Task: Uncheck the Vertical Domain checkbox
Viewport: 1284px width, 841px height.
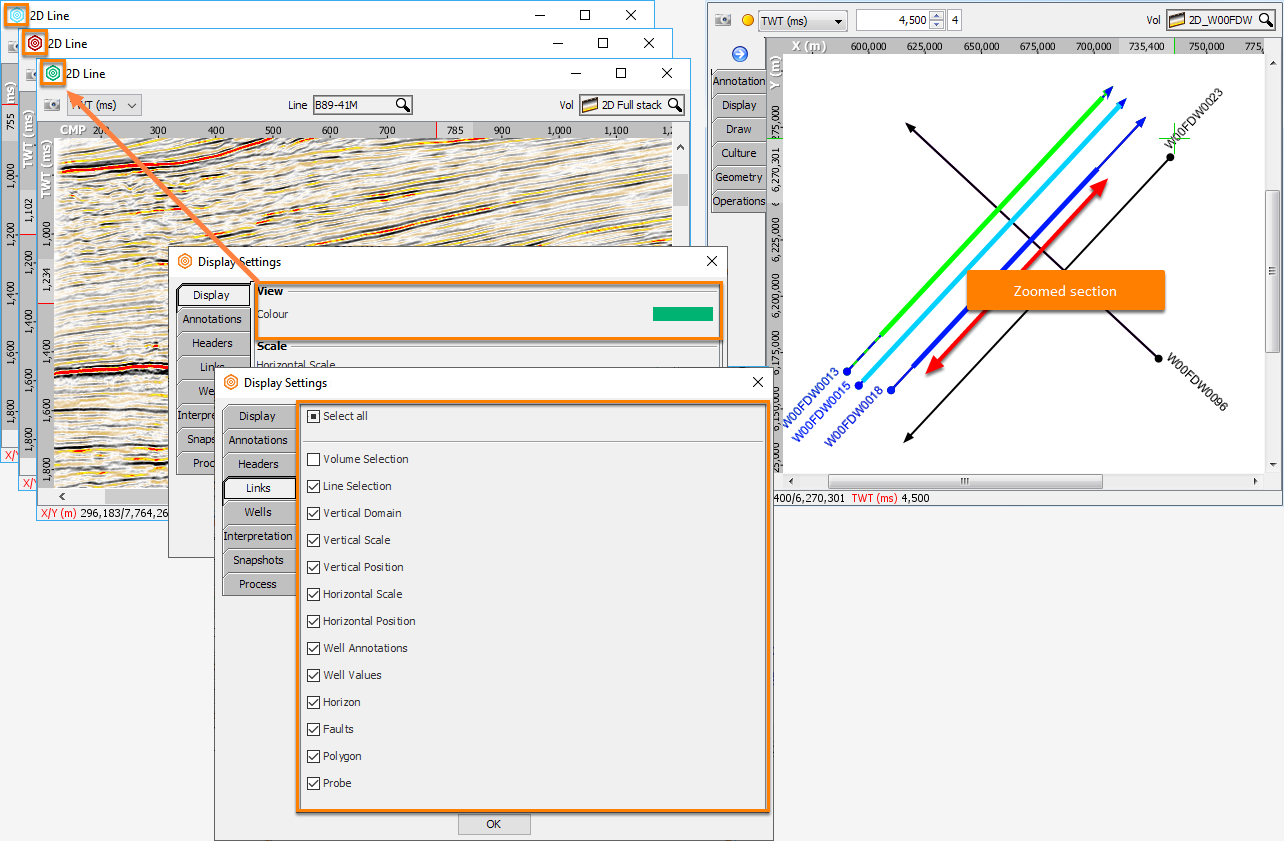Action: [314, 513]
